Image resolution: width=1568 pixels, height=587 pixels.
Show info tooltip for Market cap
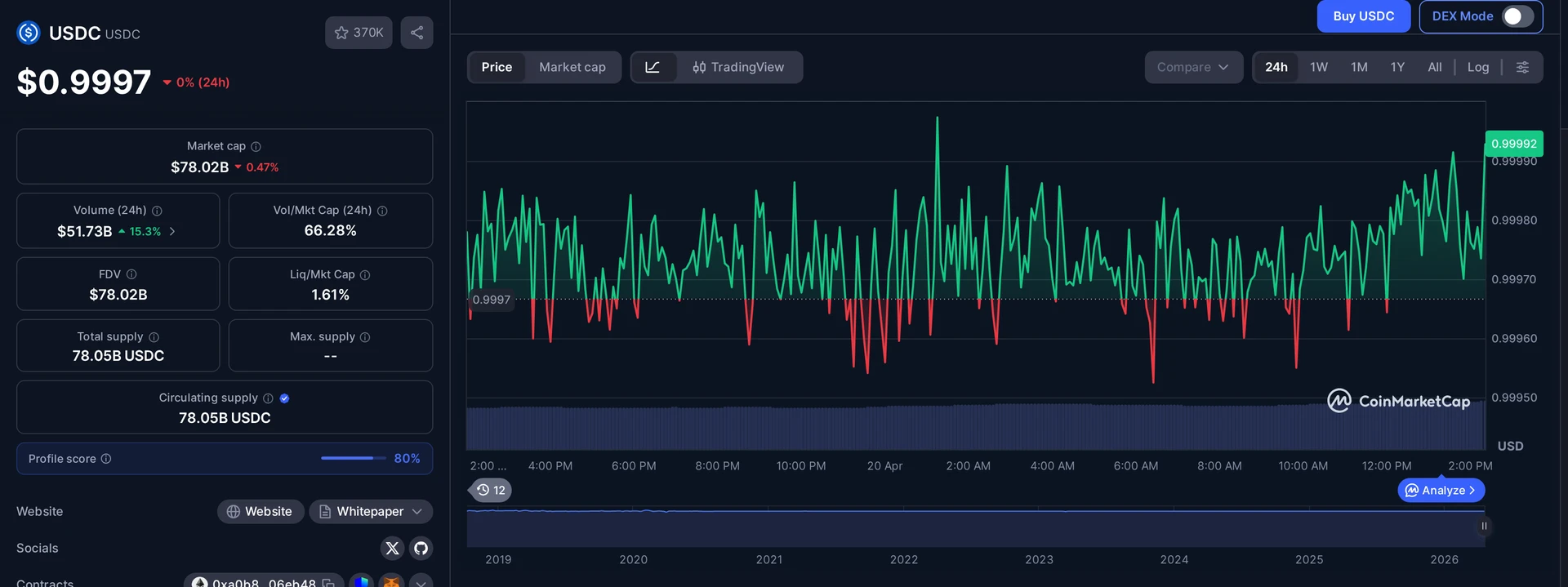tap(256, 146)
